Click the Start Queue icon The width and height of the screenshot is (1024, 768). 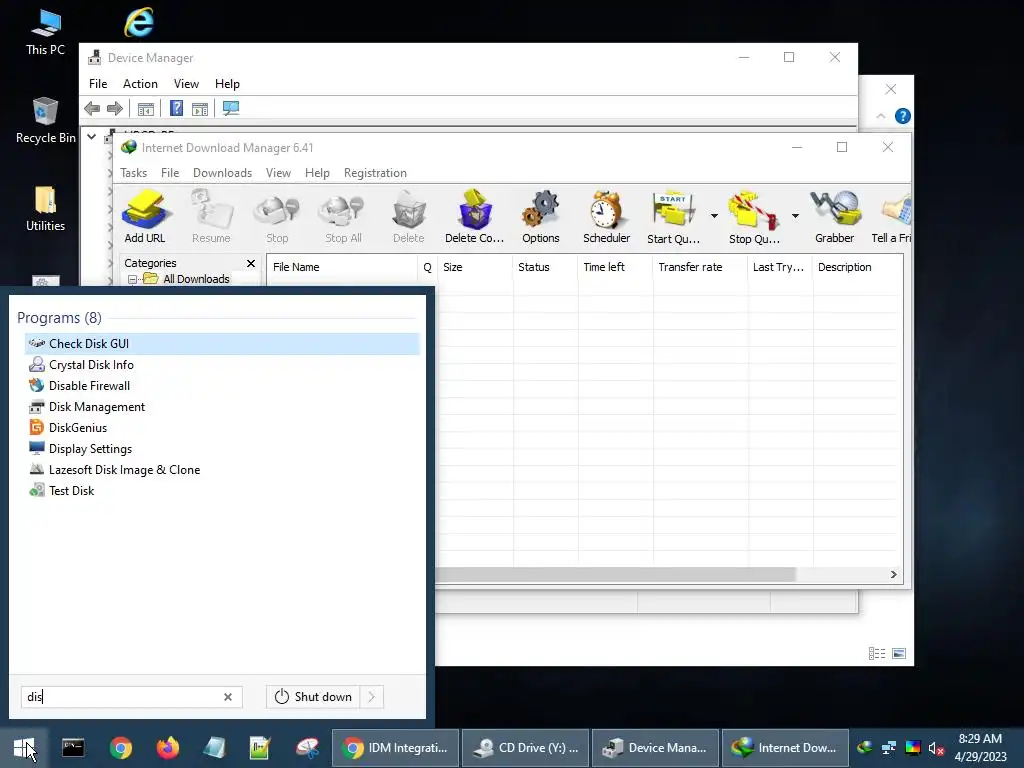coord(673,216)
